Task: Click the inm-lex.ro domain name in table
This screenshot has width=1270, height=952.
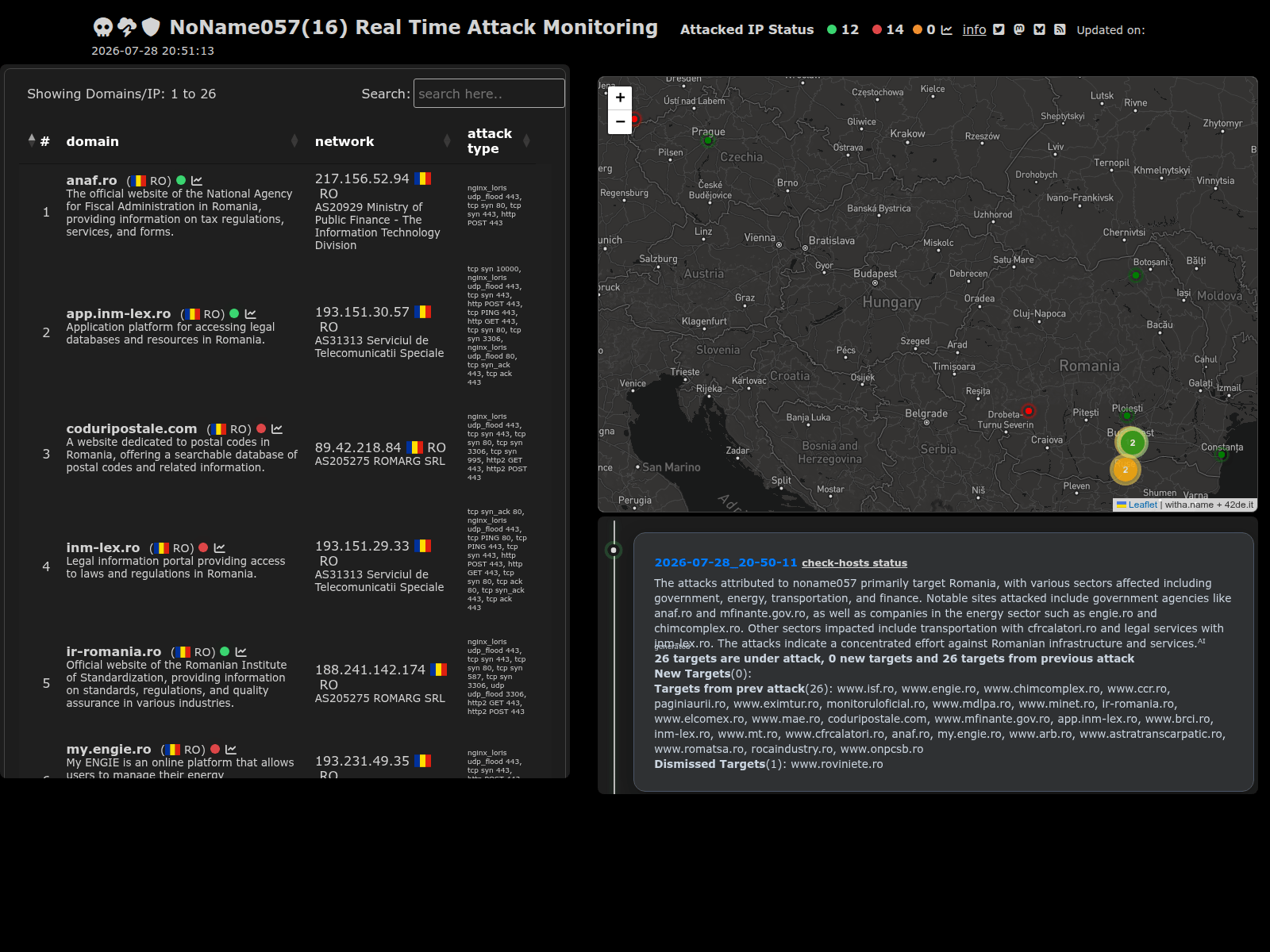Action: [x=103, y=548]
